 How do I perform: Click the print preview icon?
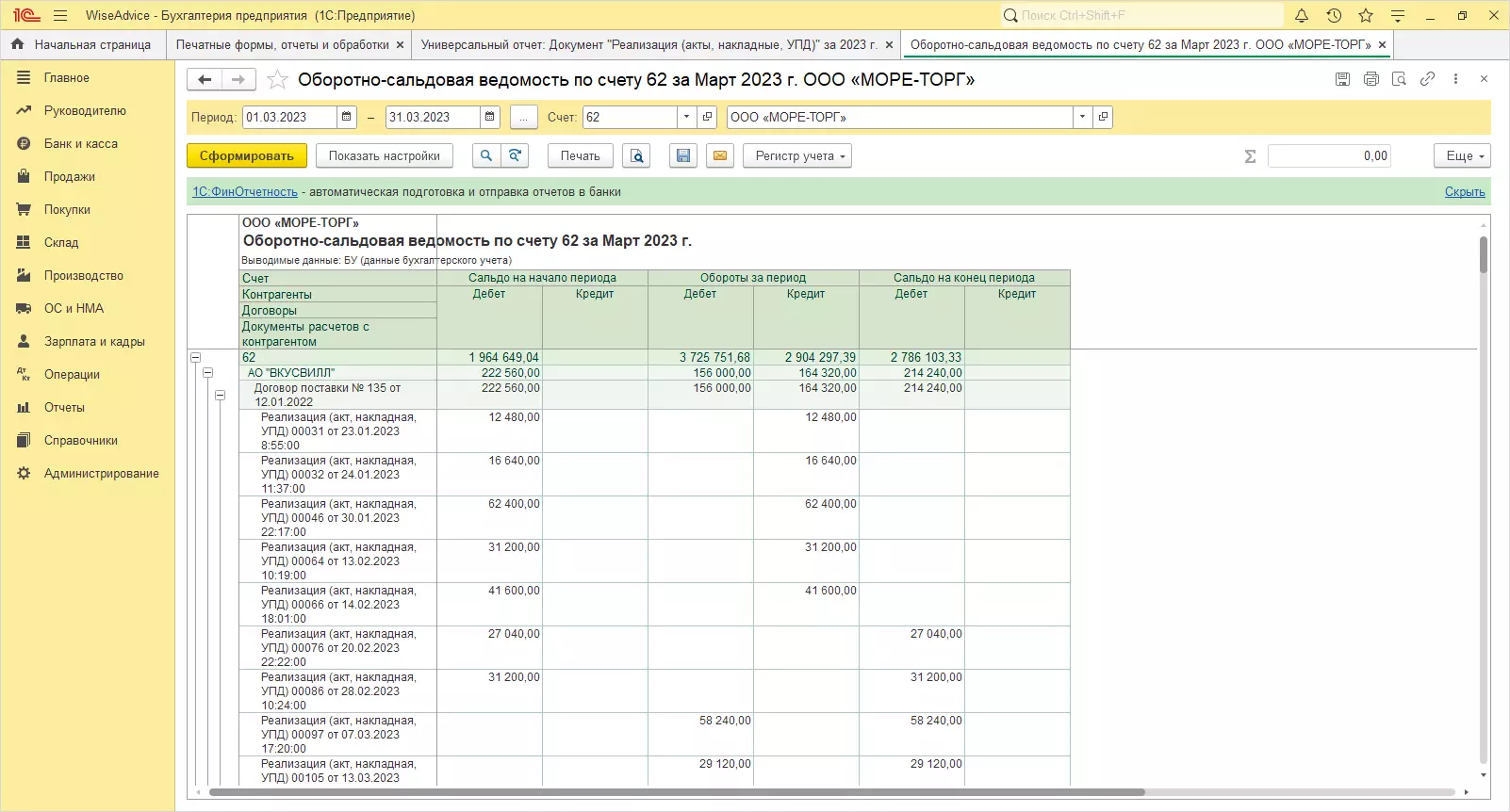[637, 155]
